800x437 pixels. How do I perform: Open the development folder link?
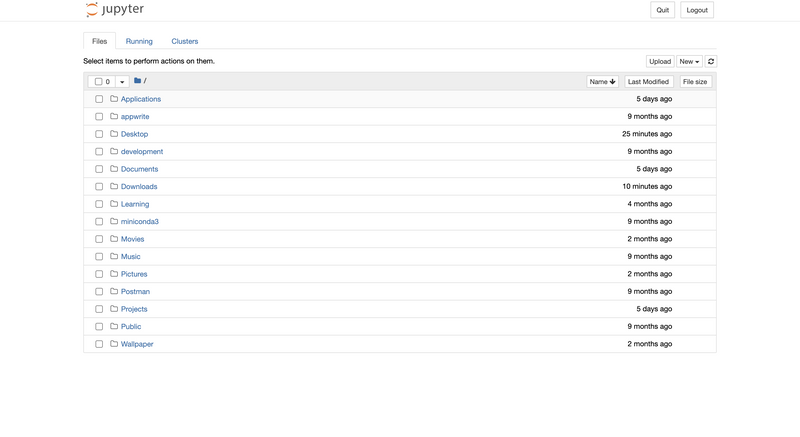(142, 152)
